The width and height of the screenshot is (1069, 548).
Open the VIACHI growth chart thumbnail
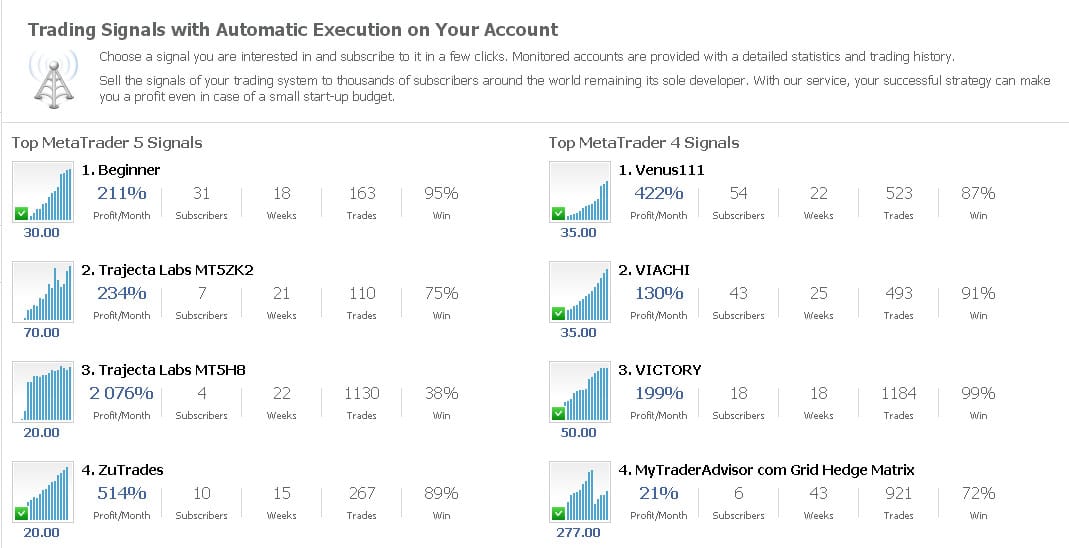tap(580, 292)
